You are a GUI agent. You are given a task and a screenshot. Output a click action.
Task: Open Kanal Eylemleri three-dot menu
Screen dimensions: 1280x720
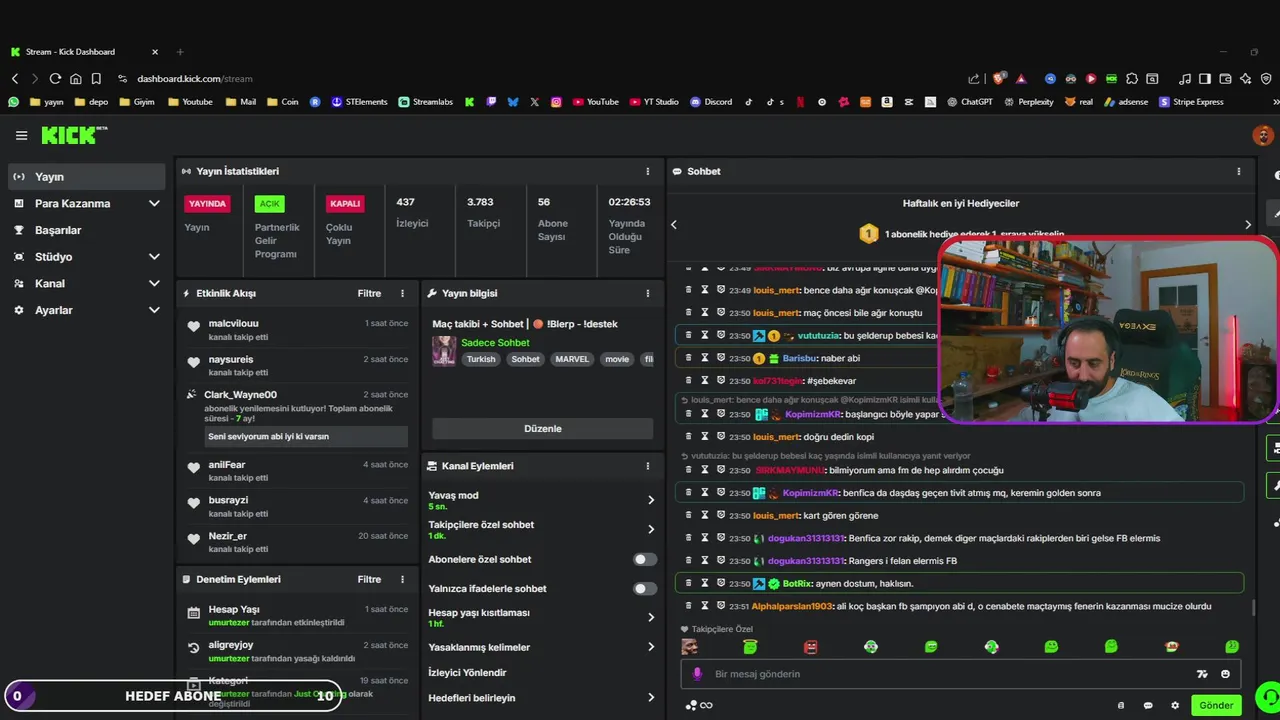(x=647, y=466)
